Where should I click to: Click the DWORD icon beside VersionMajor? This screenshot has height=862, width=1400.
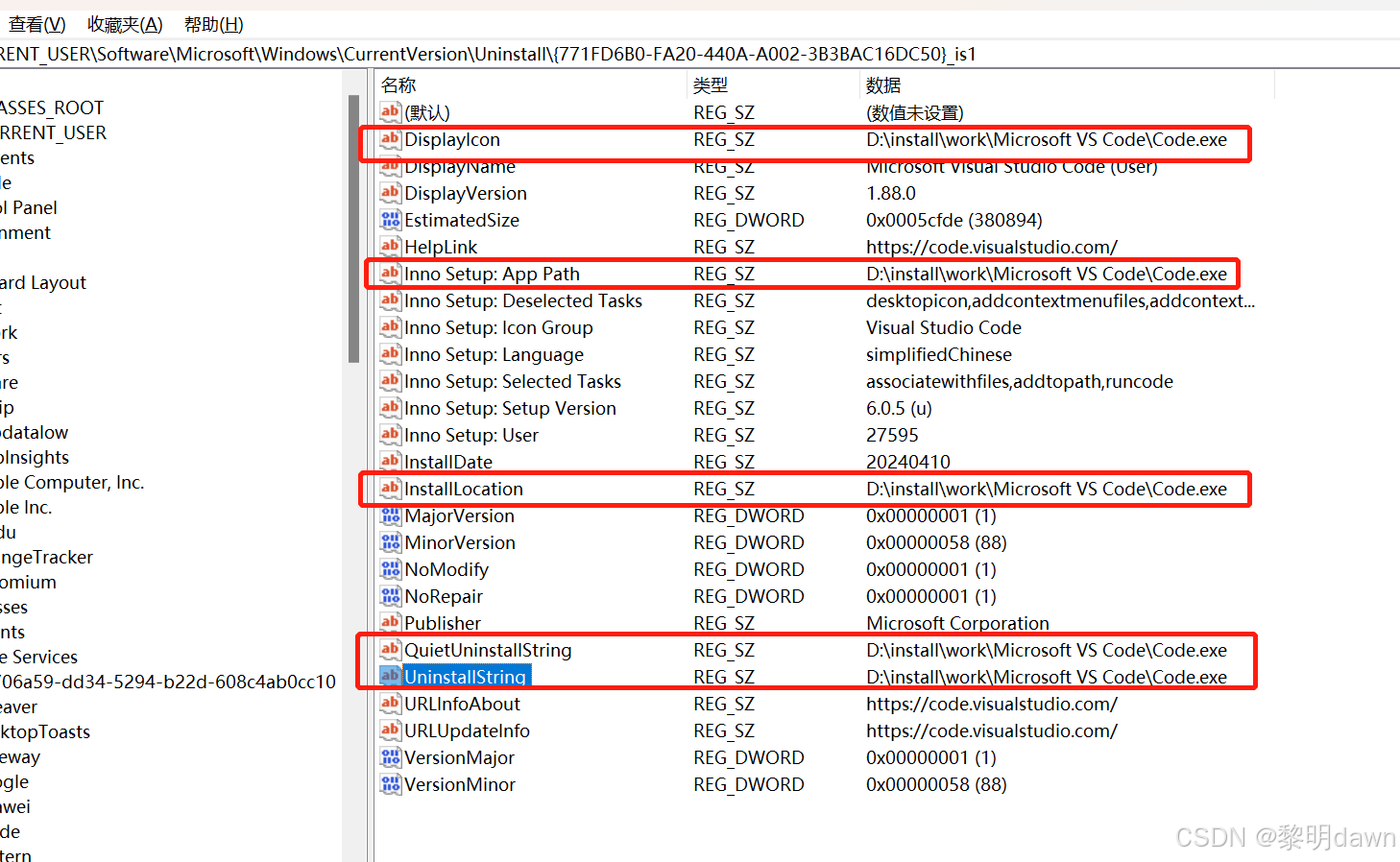point(390,757)
